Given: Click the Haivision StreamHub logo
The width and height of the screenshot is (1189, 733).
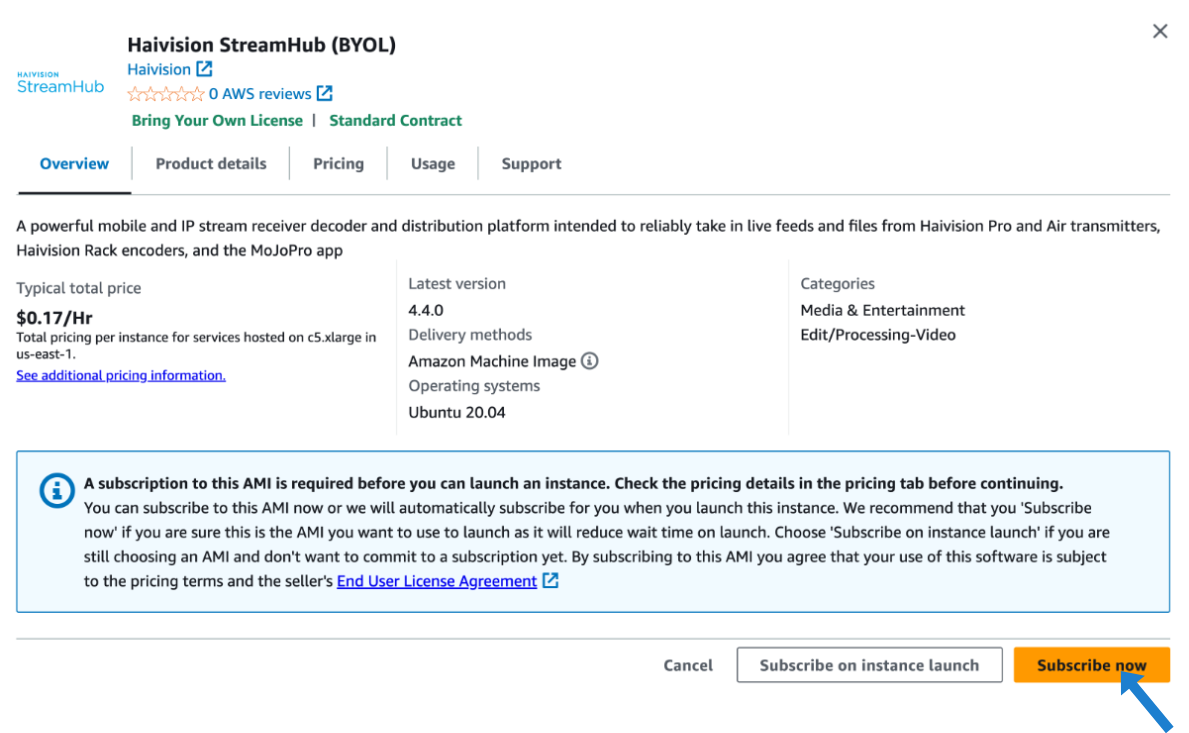Looking at the screenshot, I should [60, 82].
